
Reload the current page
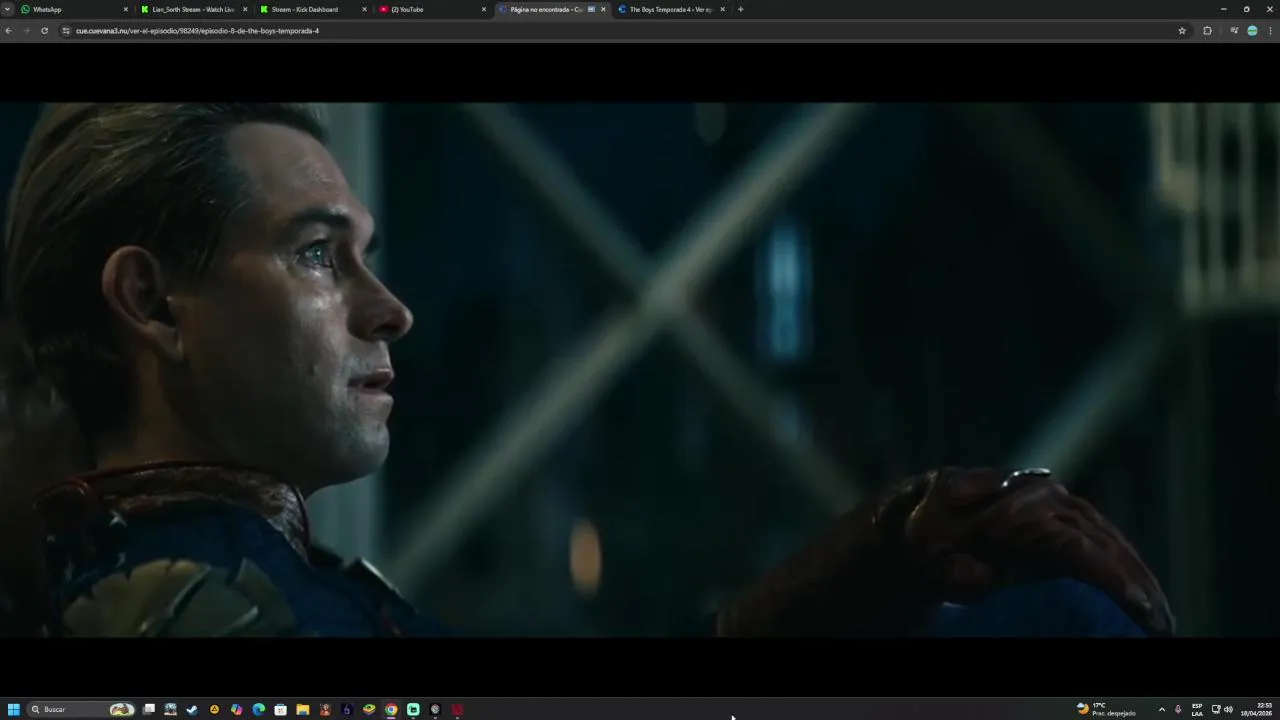pyautogui.click(x=44, y=31)
